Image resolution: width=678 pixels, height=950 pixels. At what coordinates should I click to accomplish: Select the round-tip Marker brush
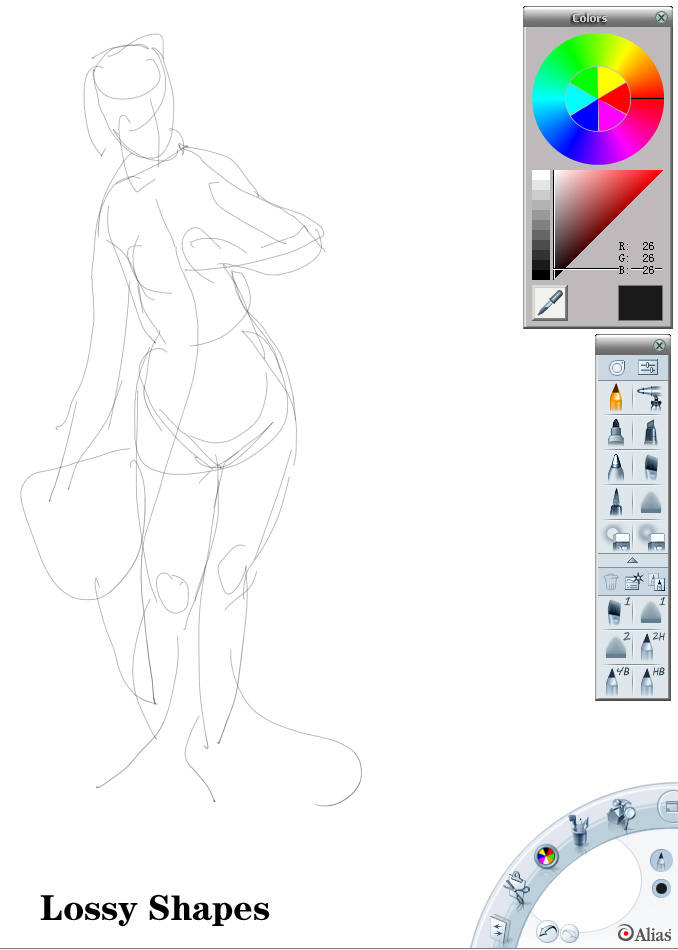(x=616, y=433)
